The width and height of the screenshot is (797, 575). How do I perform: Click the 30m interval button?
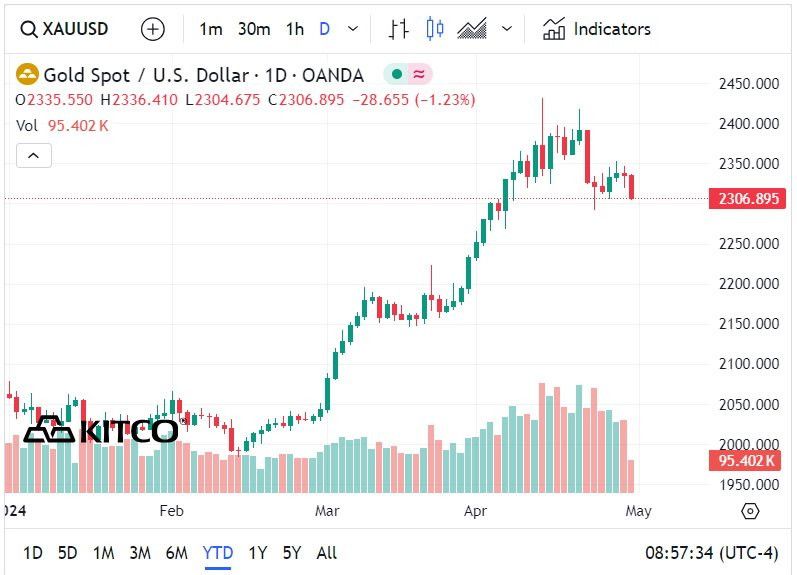tap(254, 29)
